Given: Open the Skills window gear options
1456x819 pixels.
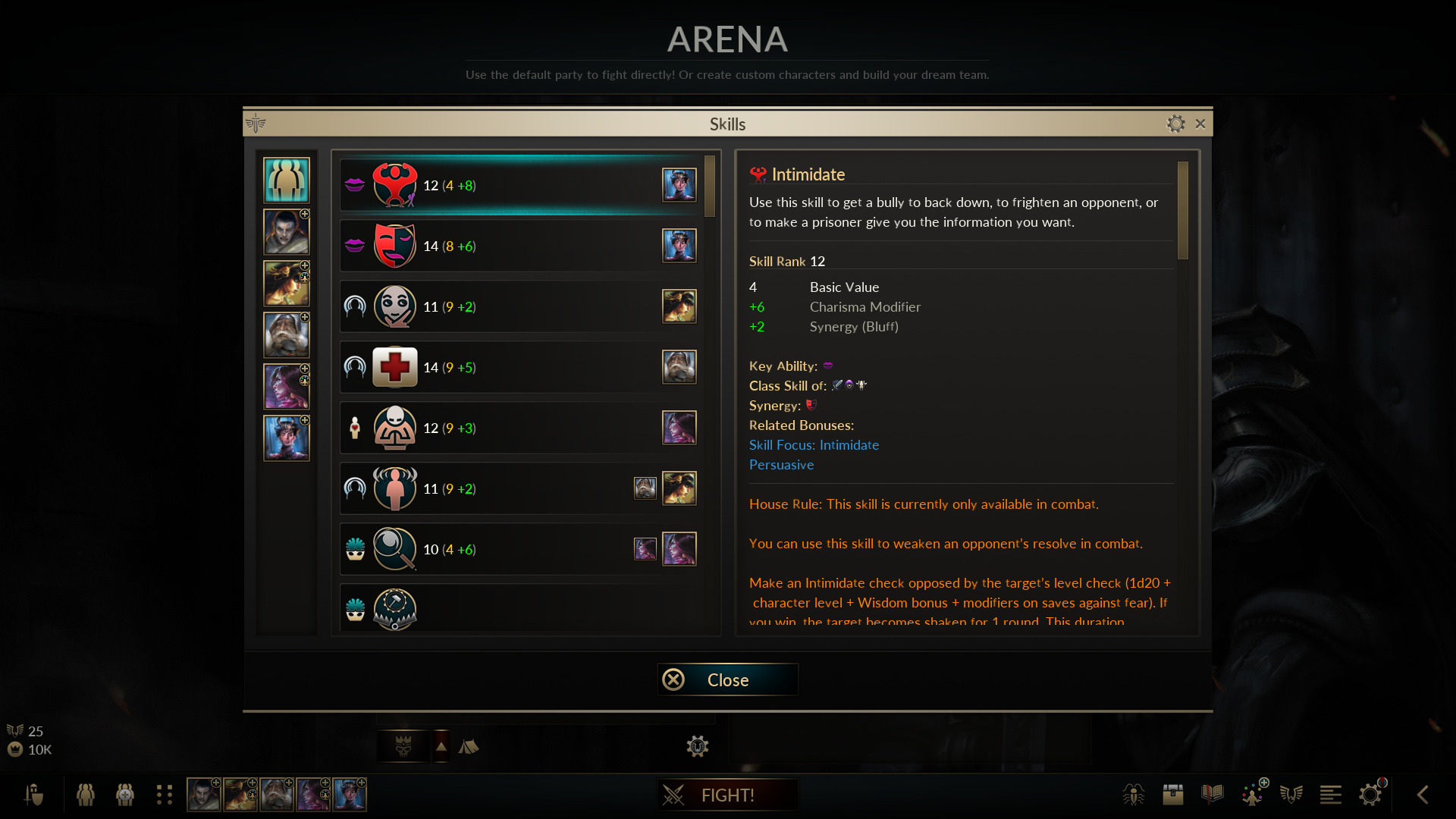Looking at the screenshot, I should tap(1175, 124).
